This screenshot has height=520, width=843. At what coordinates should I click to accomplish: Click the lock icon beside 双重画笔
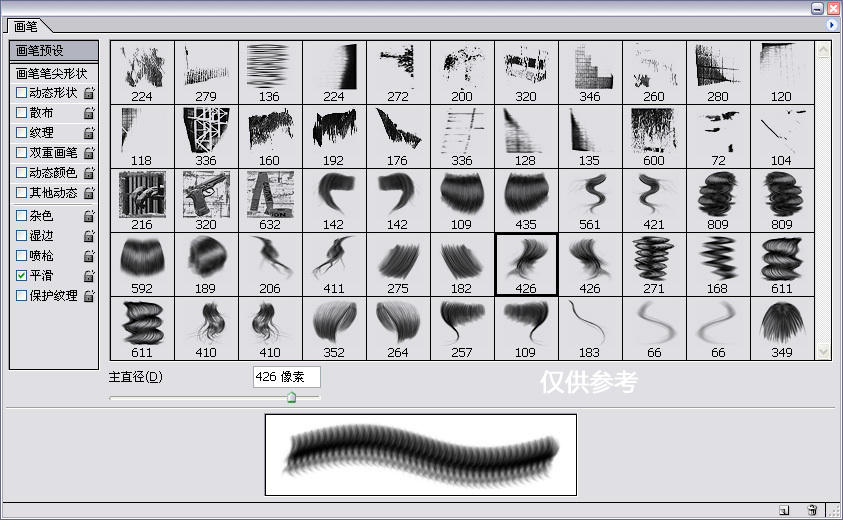tap(89, 153)
